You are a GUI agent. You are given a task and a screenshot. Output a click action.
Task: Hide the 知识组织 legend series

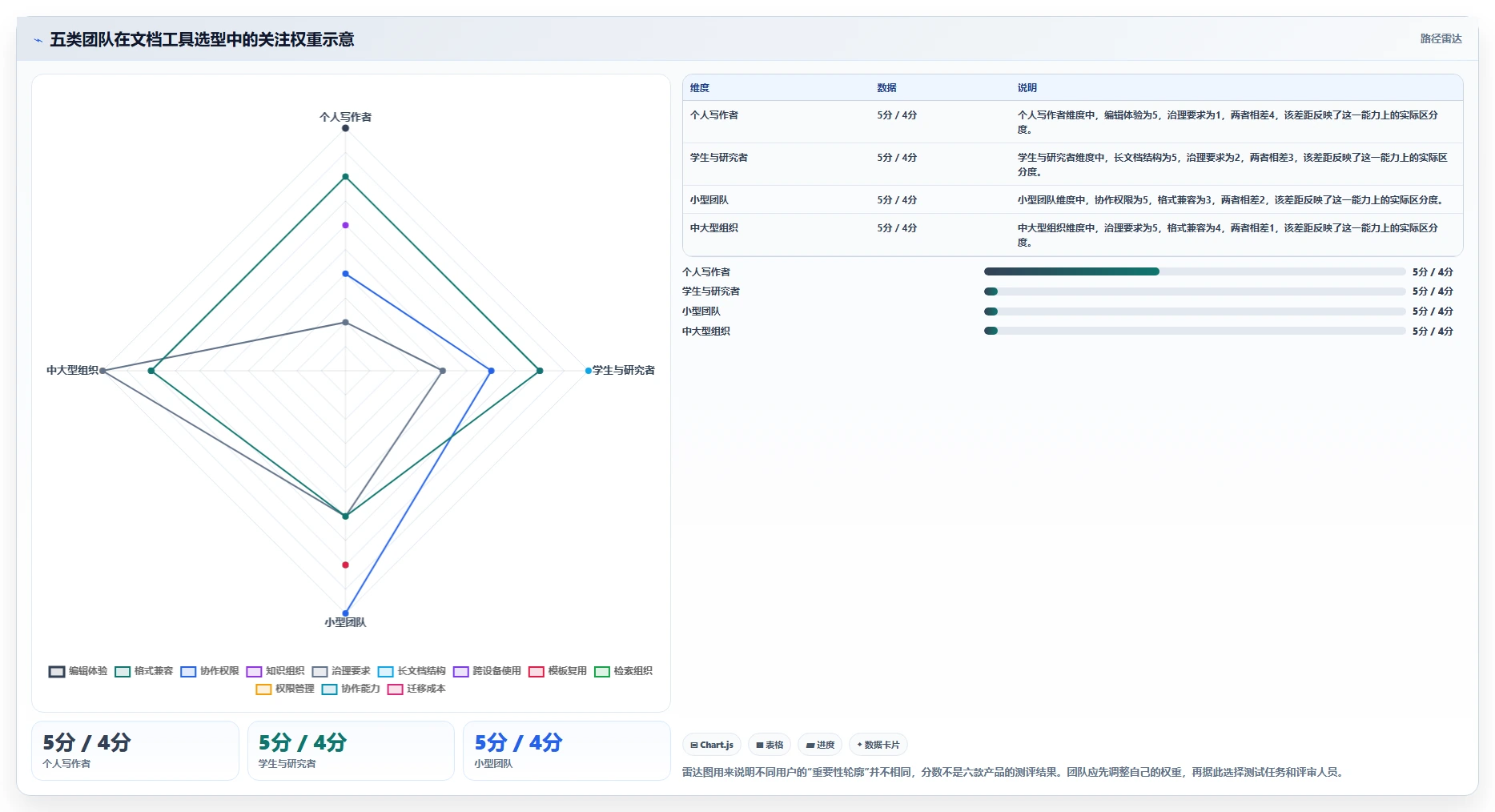275,671
